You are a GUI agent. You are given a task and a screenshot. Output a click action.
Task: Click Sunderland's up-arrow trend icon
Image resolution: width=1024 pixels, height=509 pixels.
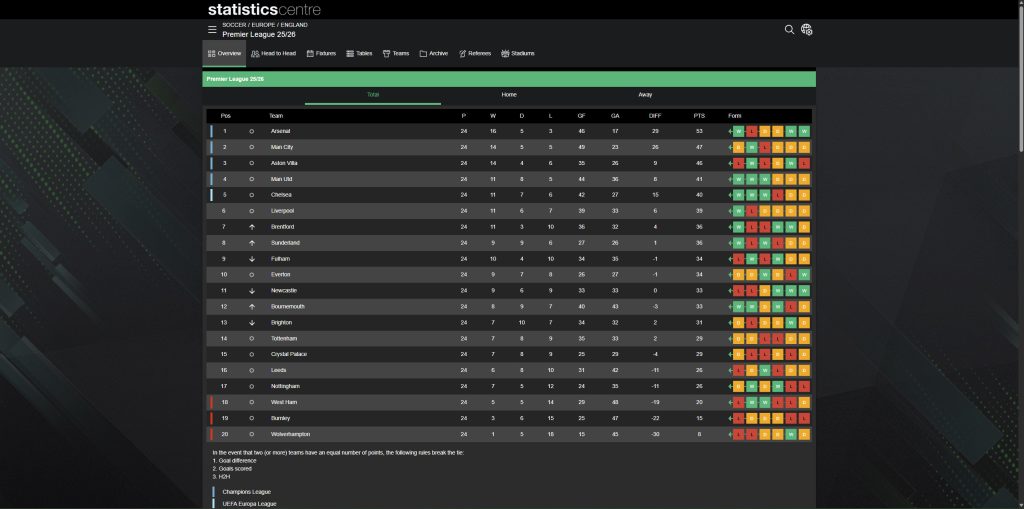(x=251, y=243)
